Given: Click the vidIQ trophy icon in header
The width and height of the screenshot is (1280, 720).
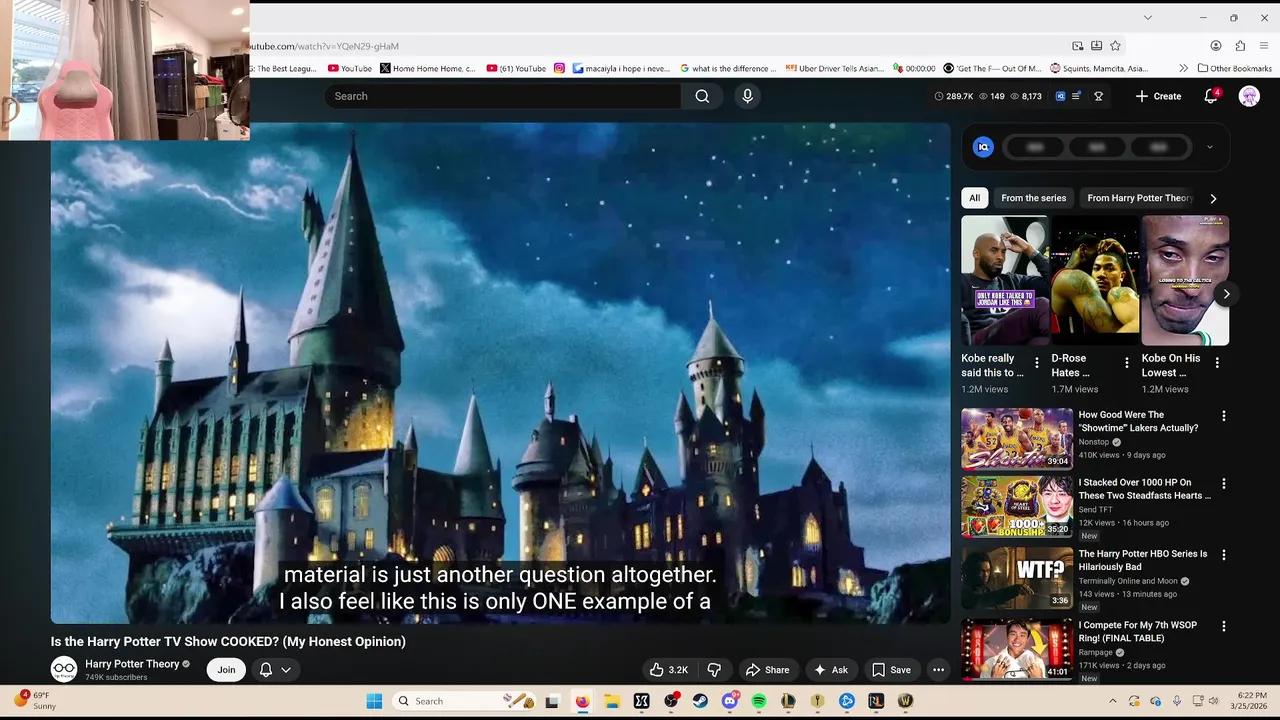Looking at the screenshot, I should click(1098, 96).
